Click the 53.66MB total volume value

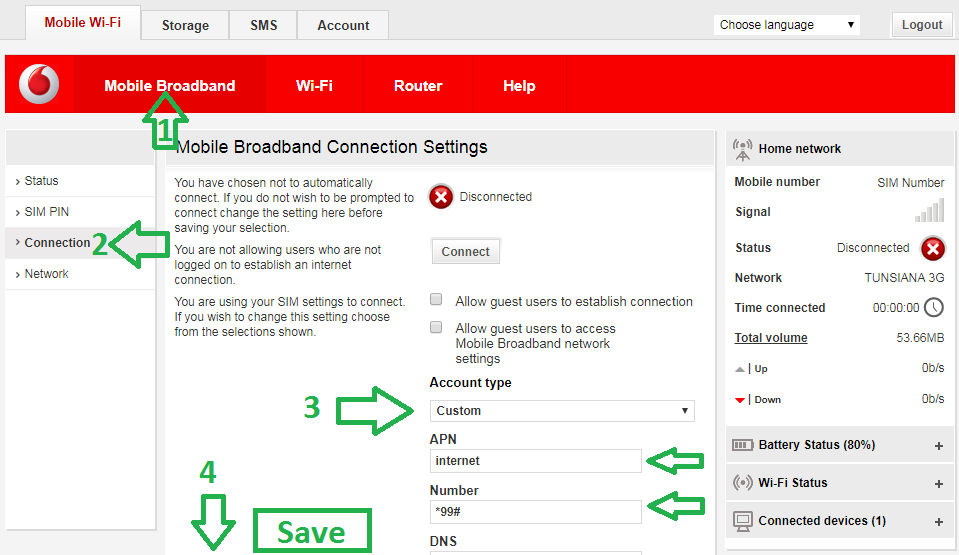[920, 338]
